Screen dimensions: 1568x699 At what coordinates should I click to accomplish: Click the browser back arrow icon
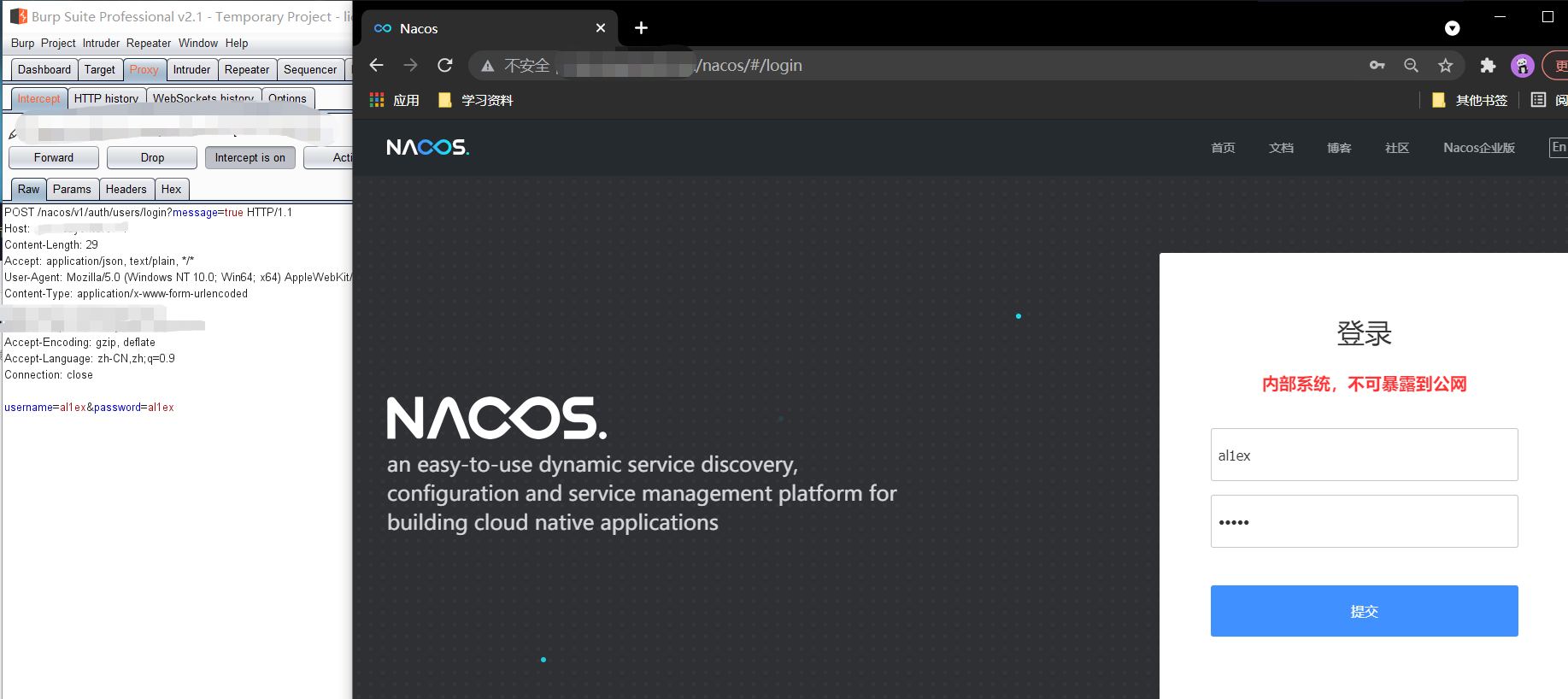pos(376,65)
